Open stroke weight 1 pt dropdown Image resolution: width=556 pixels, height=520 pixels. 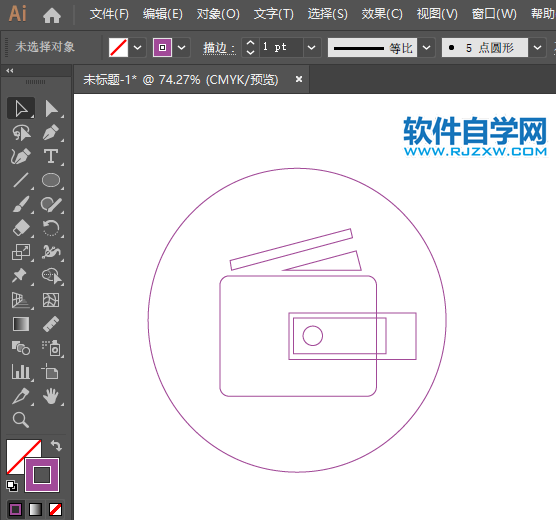pyautogui.click(x=311, y=48)
